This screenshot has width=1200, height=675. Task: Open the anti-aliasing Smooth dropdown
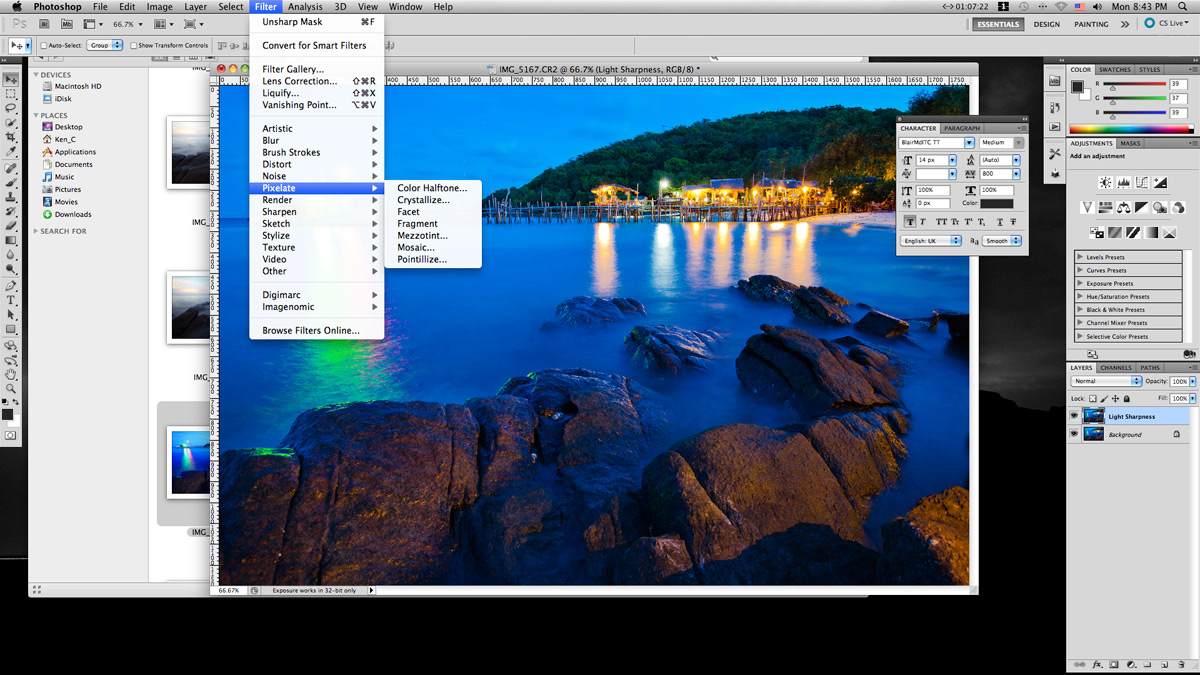coord(1001,241)
